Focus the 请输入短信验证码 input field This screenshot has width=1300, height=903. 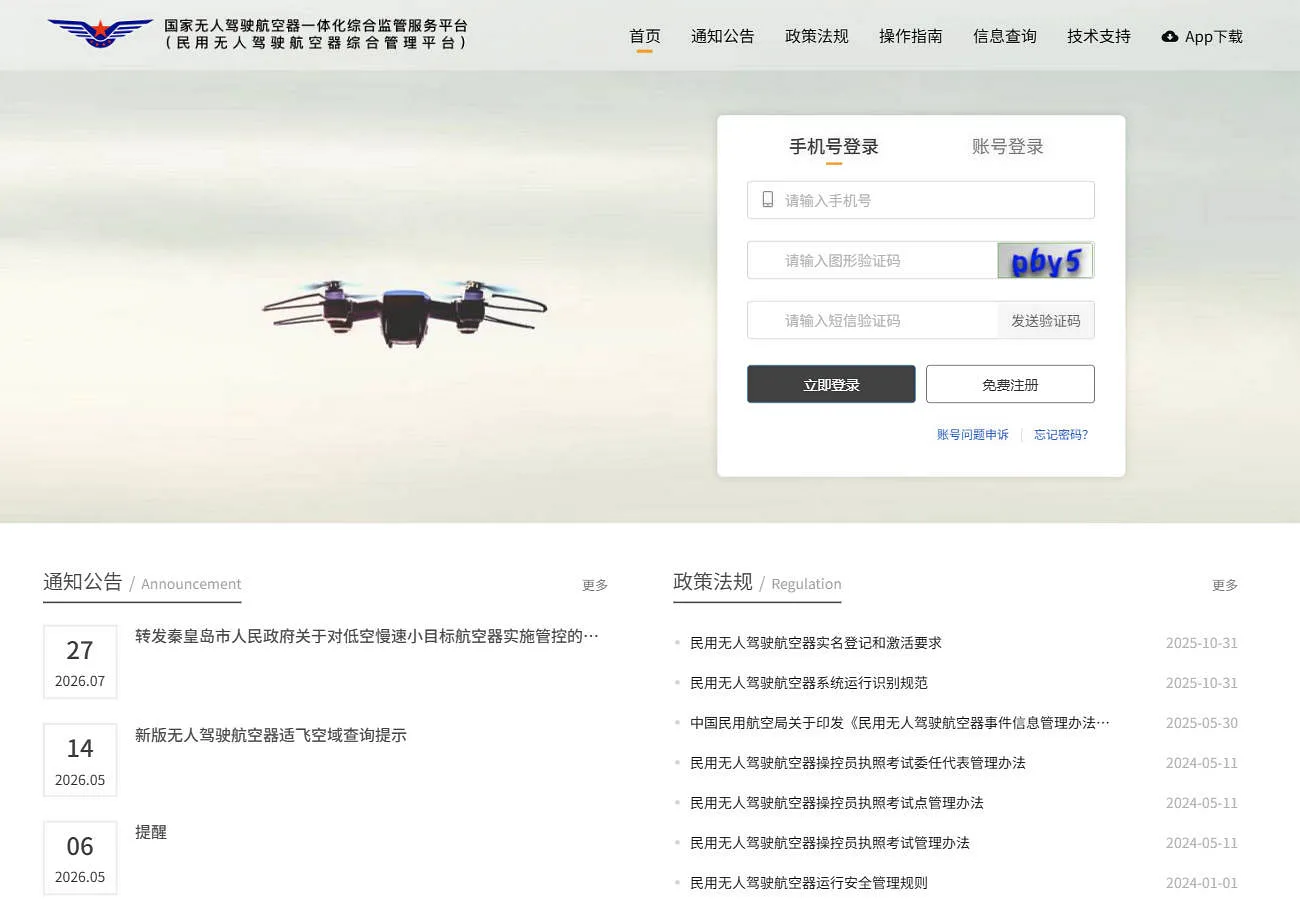tap(872, 320)
